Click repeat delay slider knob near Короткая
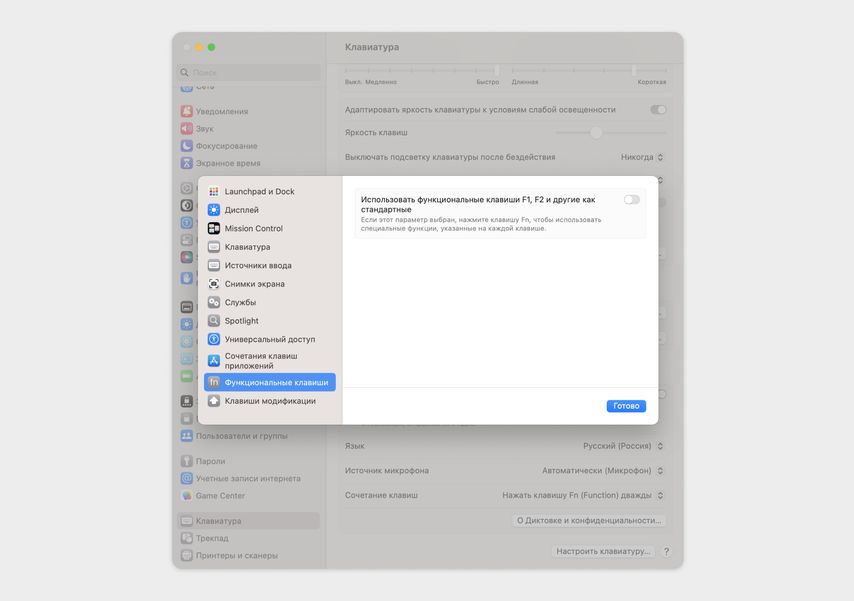 coord(634,70)
